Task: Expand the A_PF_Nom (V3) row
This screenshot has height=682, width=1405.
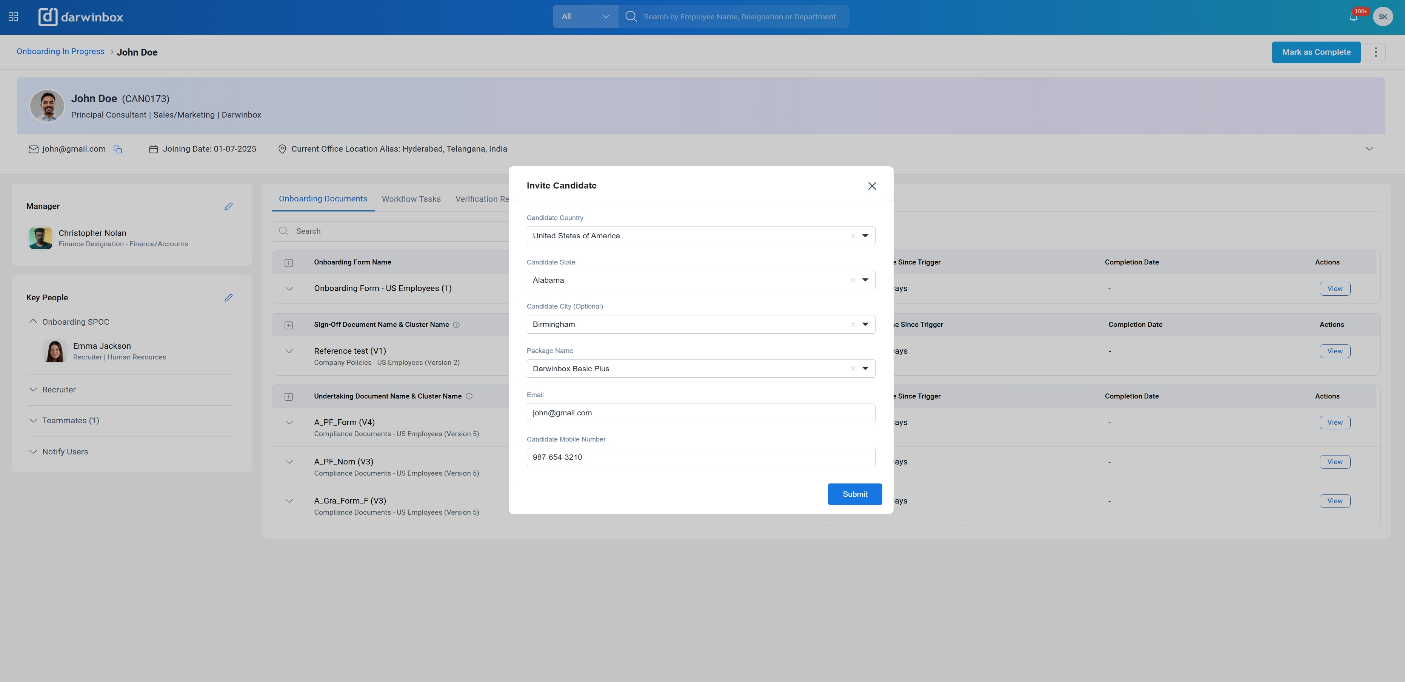Action: pos(289,462)
